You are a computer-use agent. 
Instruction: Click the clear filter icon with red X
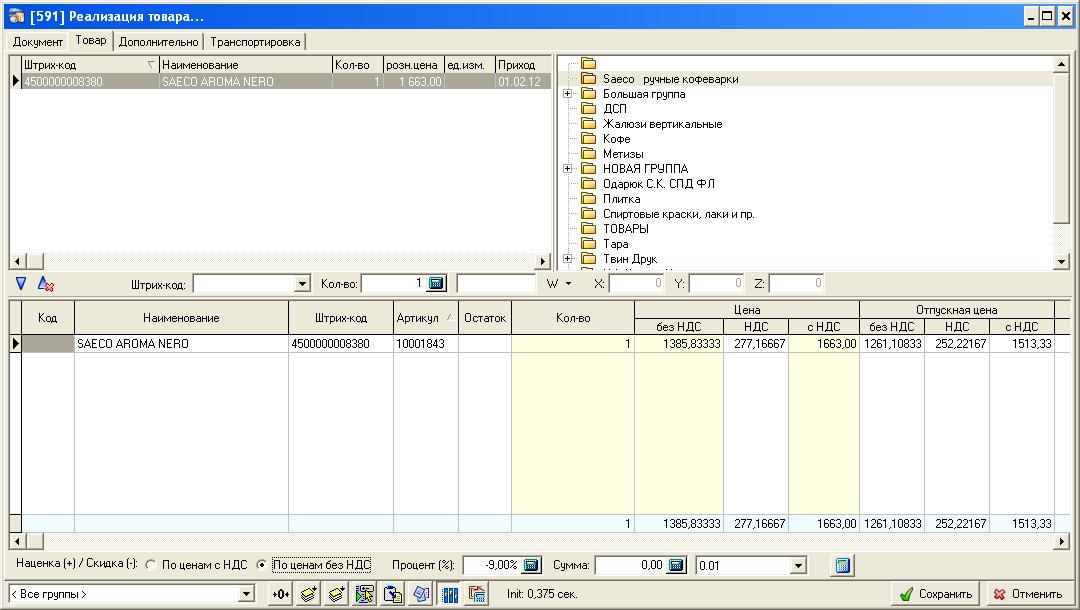click(45, 284)
